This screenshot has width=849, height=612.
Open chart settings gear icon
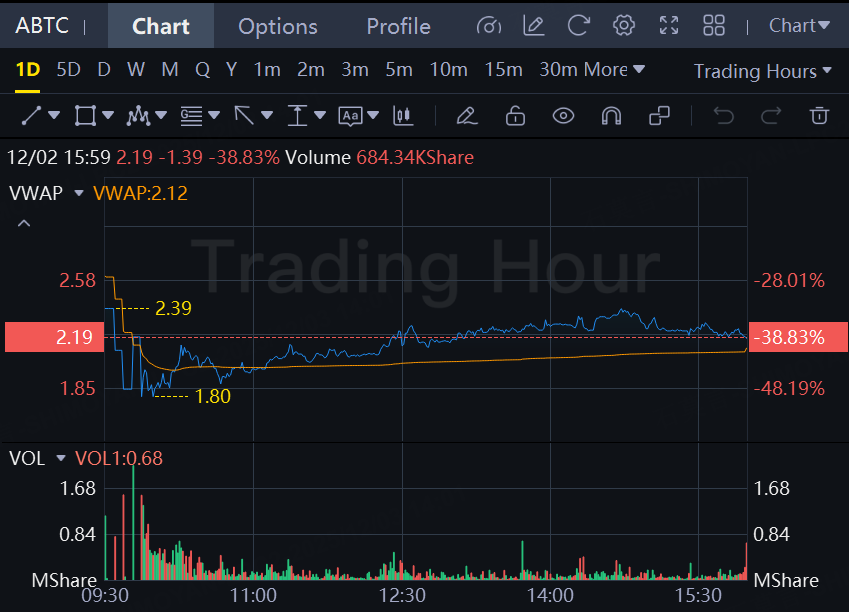[624, 26]
